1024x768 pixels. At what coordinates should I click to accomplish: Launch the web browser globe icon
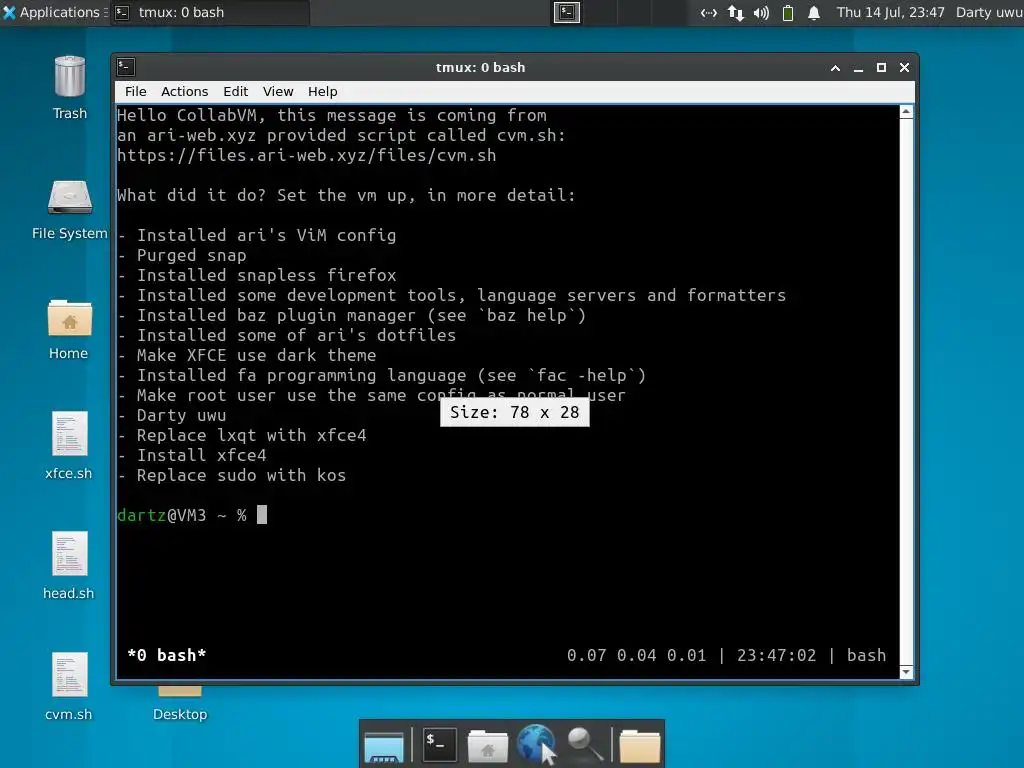coord(536,744)
